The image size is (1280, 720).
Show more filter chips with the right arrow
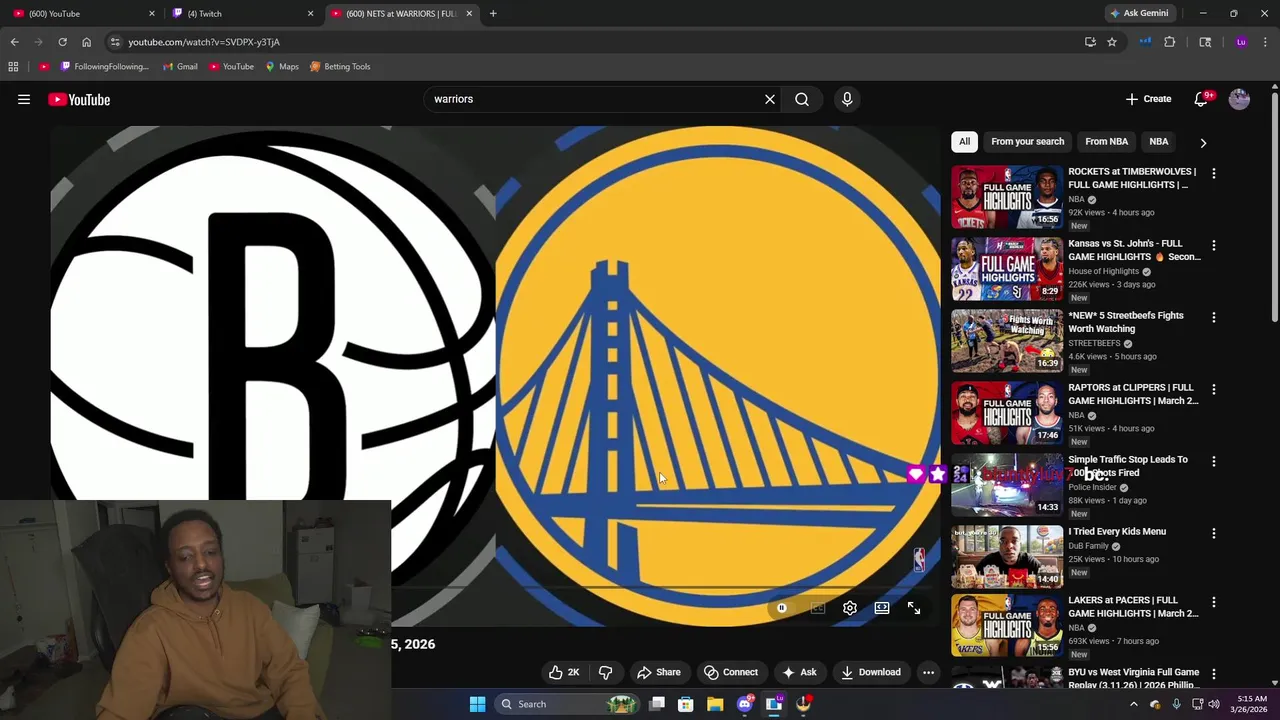click(x=1203, y=142)
